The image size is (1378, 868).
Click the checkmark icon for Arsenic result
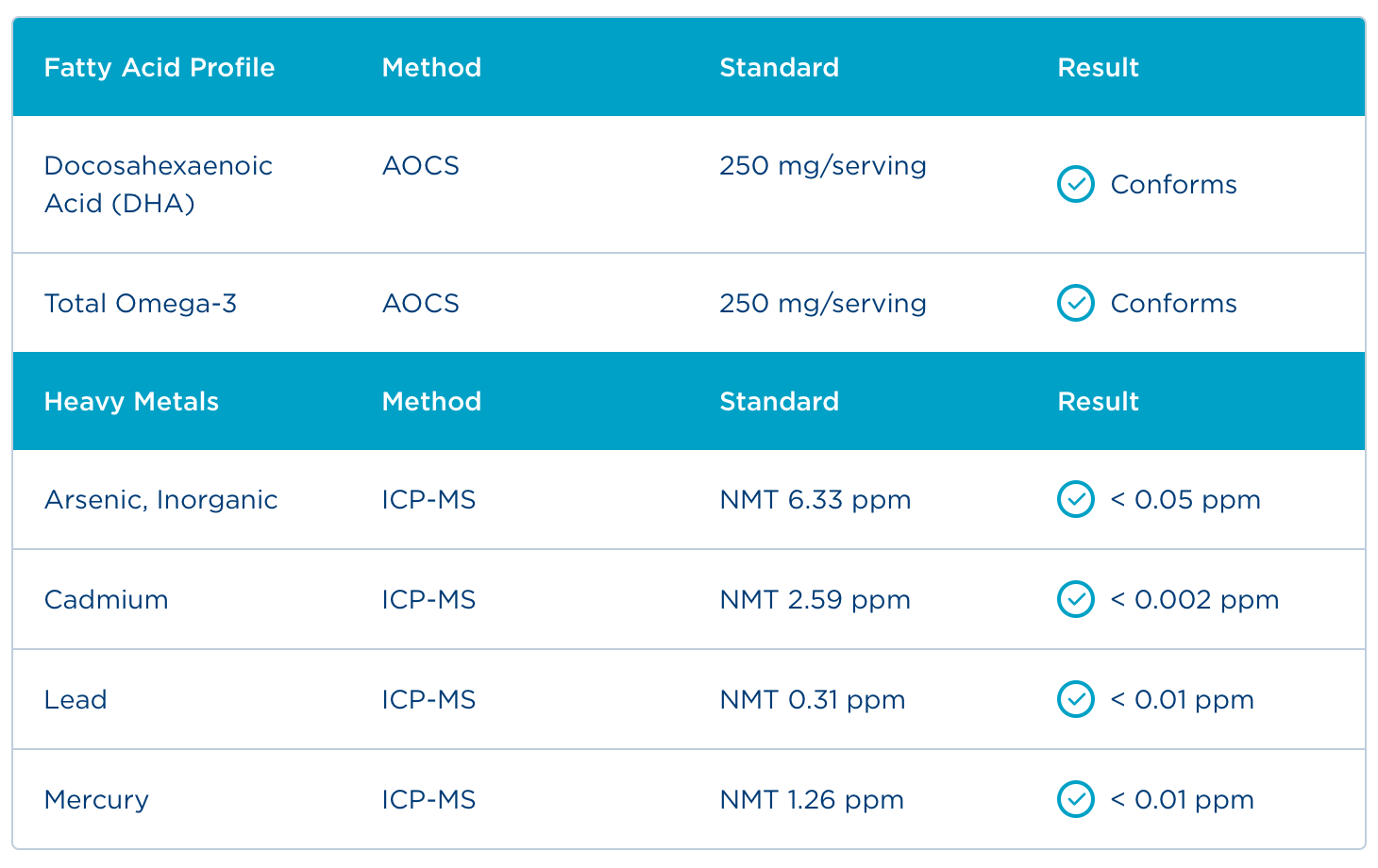pos(1075,499)
